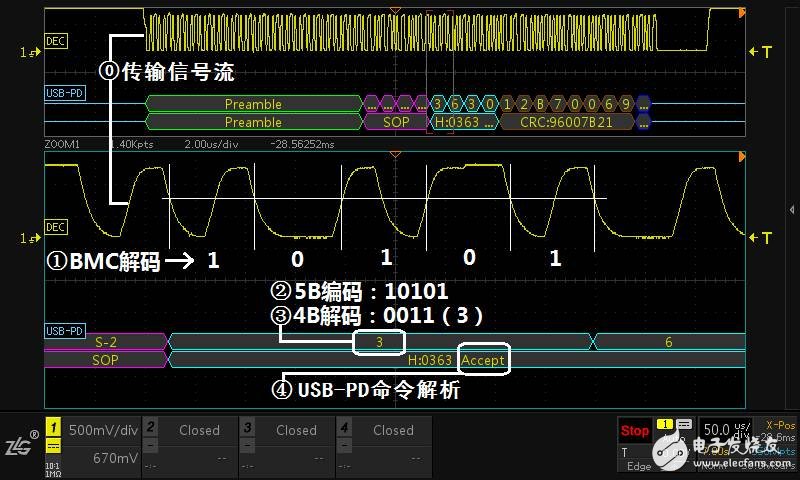Click orange trigger position marker atop zoom view
The image size is (800, 480).
pos(395,154)
